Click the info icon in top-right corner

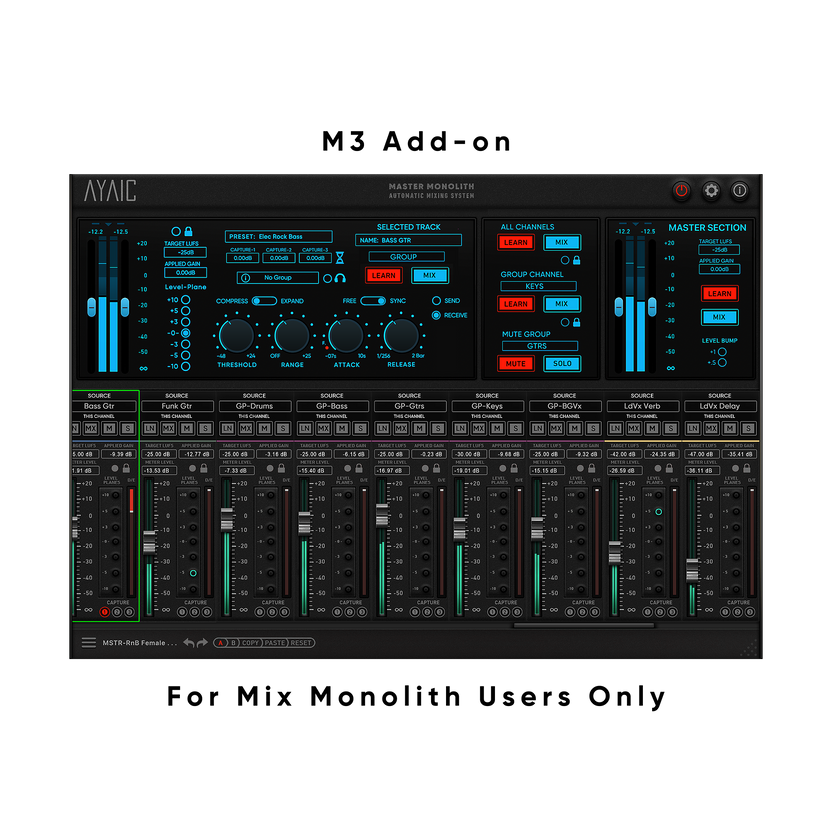[x=740, y=190]
